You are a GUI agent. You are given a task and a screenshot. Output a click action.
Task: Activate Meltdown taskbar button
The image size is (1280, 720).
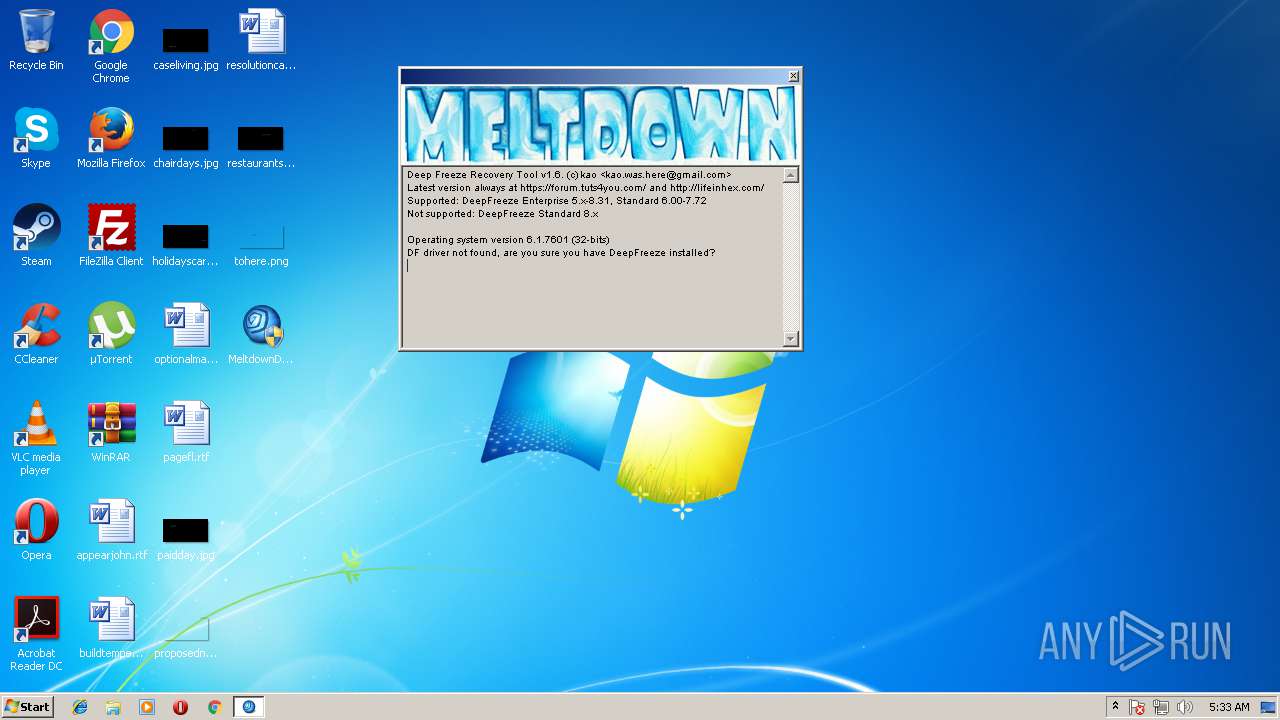click(249, 707)
